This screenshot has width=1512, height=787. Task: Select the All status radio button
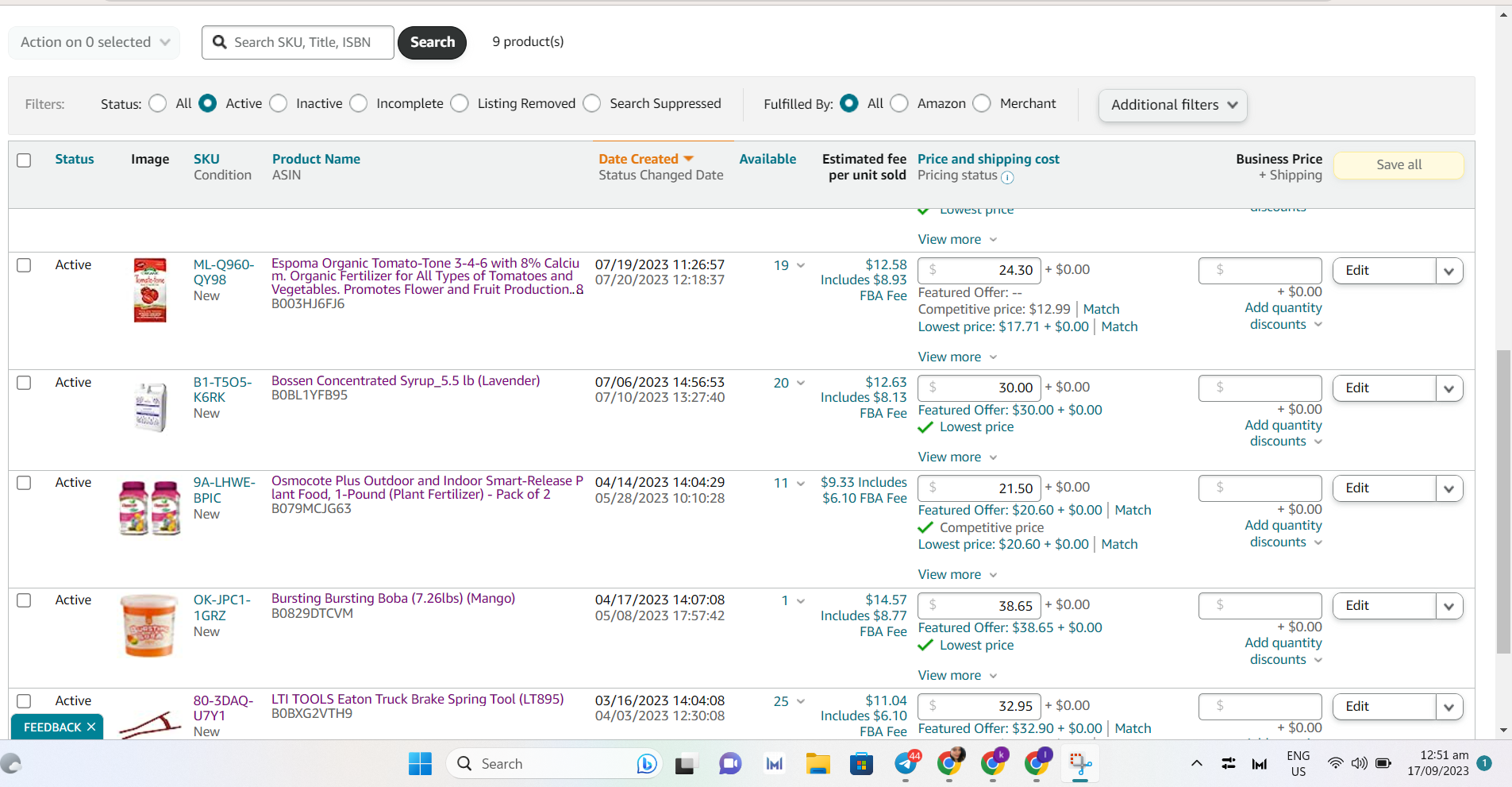(158, 103)
